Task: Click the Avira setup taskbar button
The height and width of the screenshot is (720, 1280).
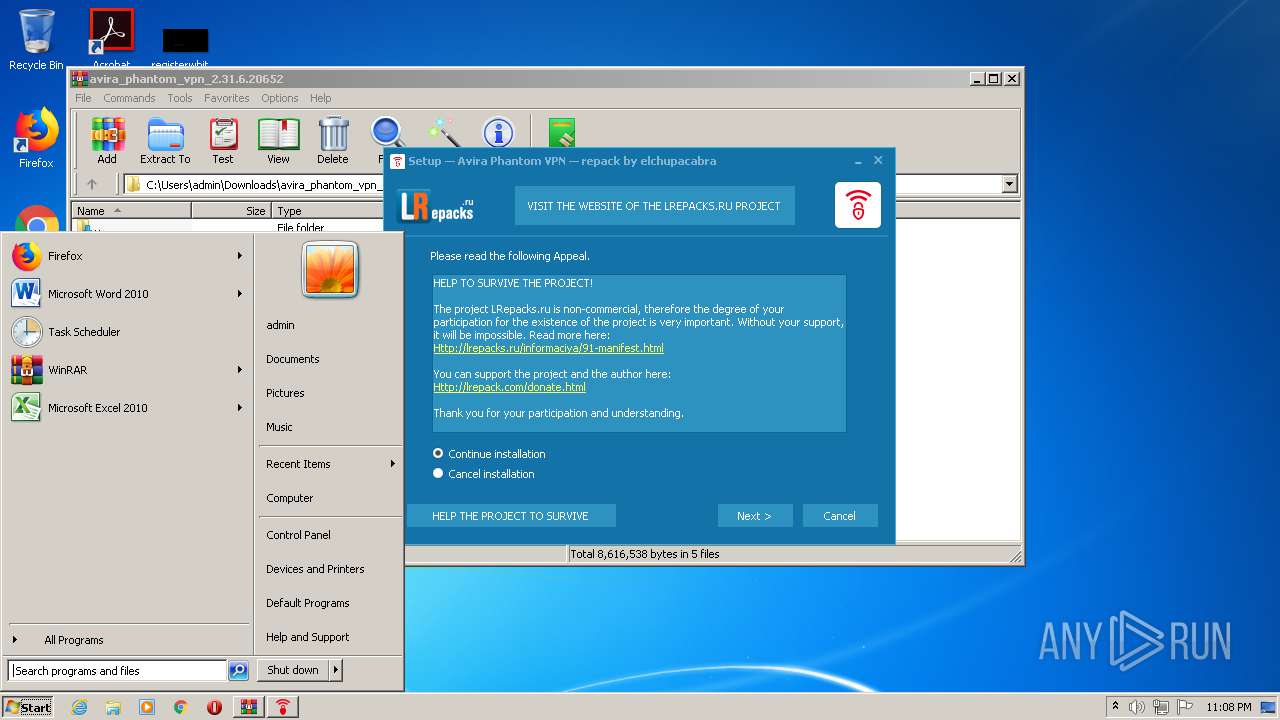Action: click(284, 707)
